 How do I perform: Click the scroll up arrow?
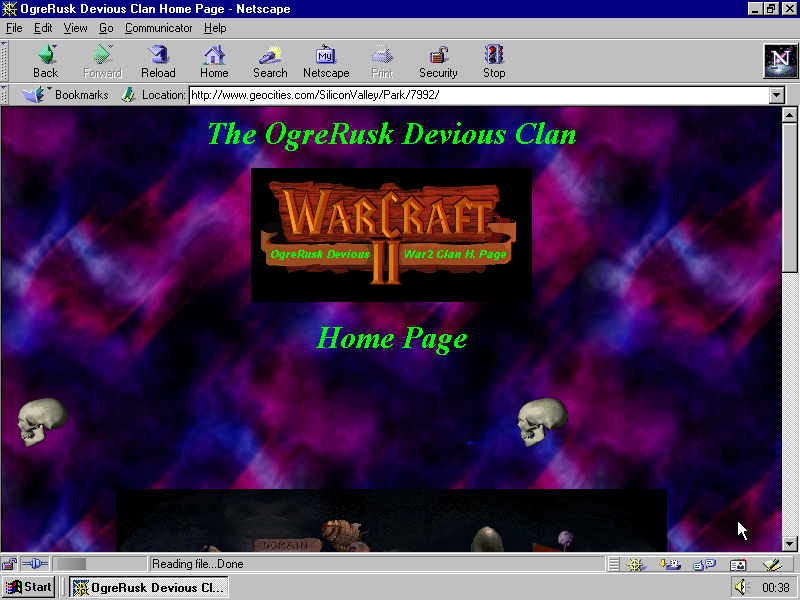click(789, 115)
